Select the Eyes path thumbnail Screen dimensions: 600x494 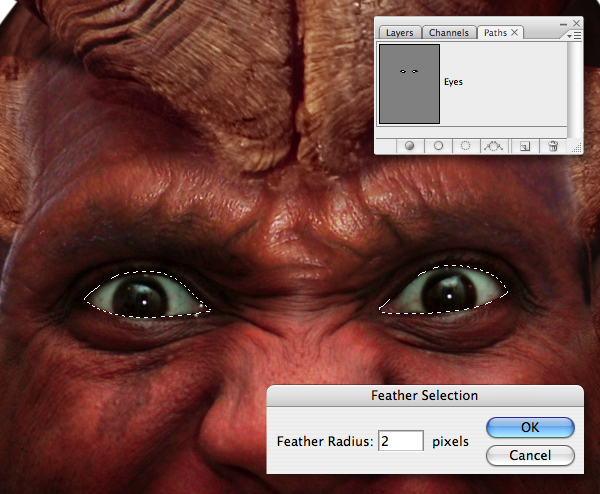click(409, 84)
